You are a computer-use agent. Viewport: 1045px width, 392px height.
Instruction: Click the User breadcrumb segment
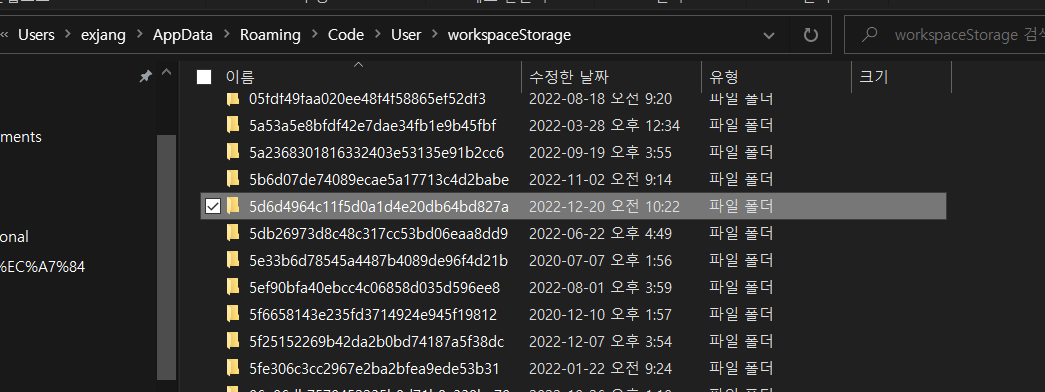(x=406, y=35)
